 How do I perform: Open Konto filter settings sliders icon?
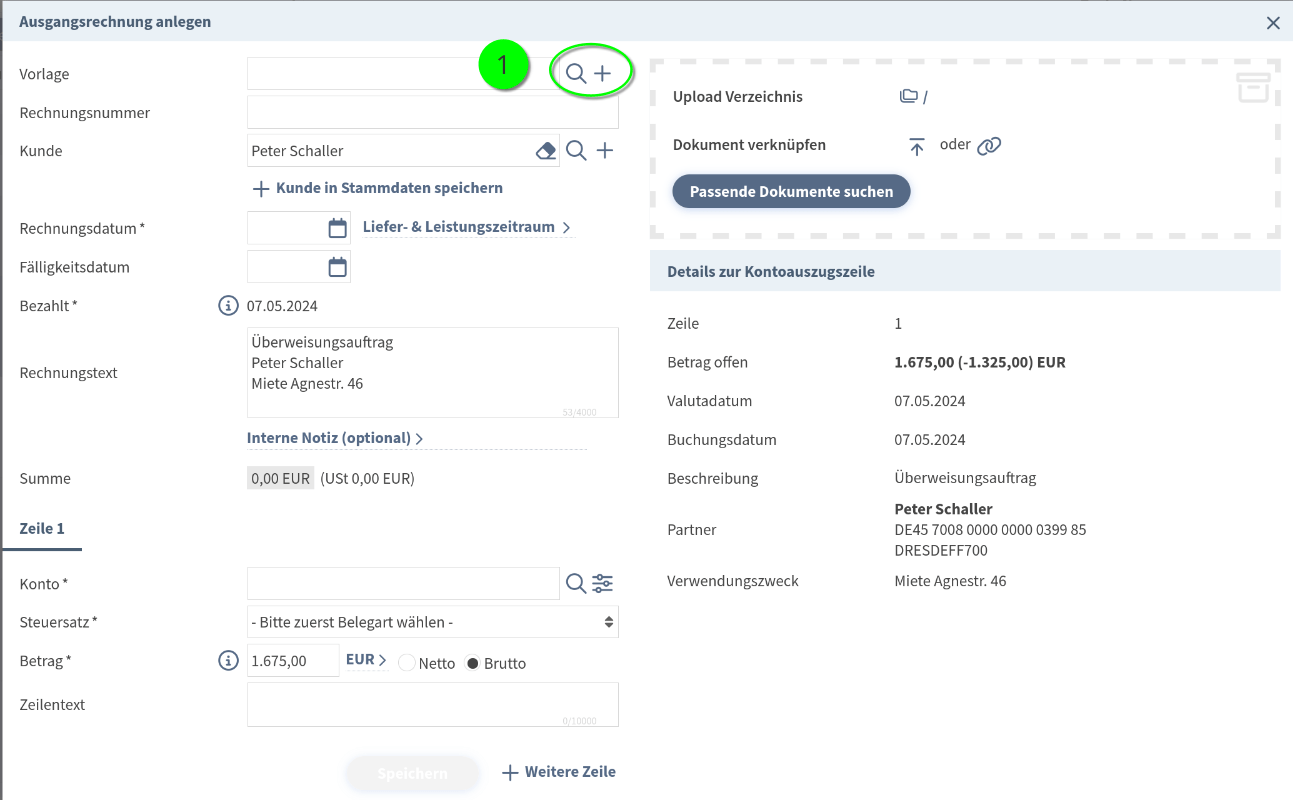(x=603, y=584)
